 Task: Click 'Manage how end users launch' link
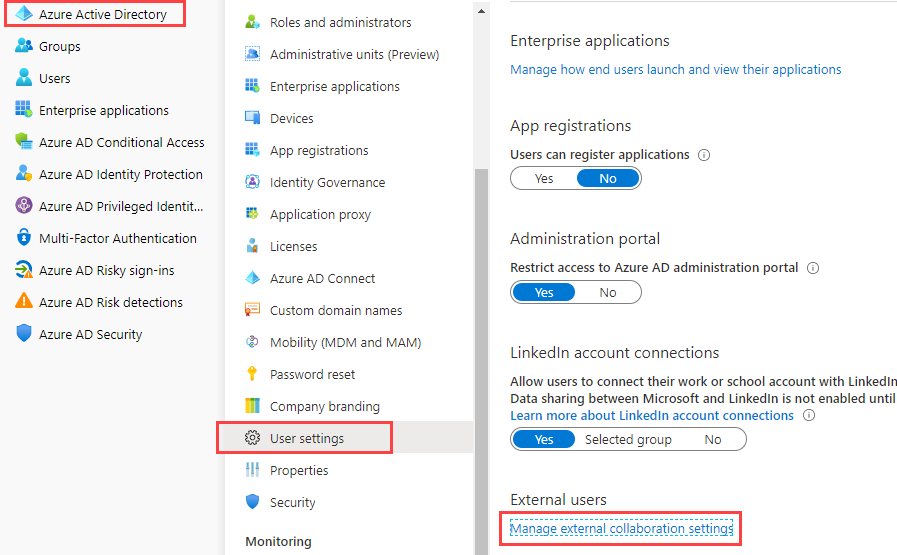click(x=675, y=69)
